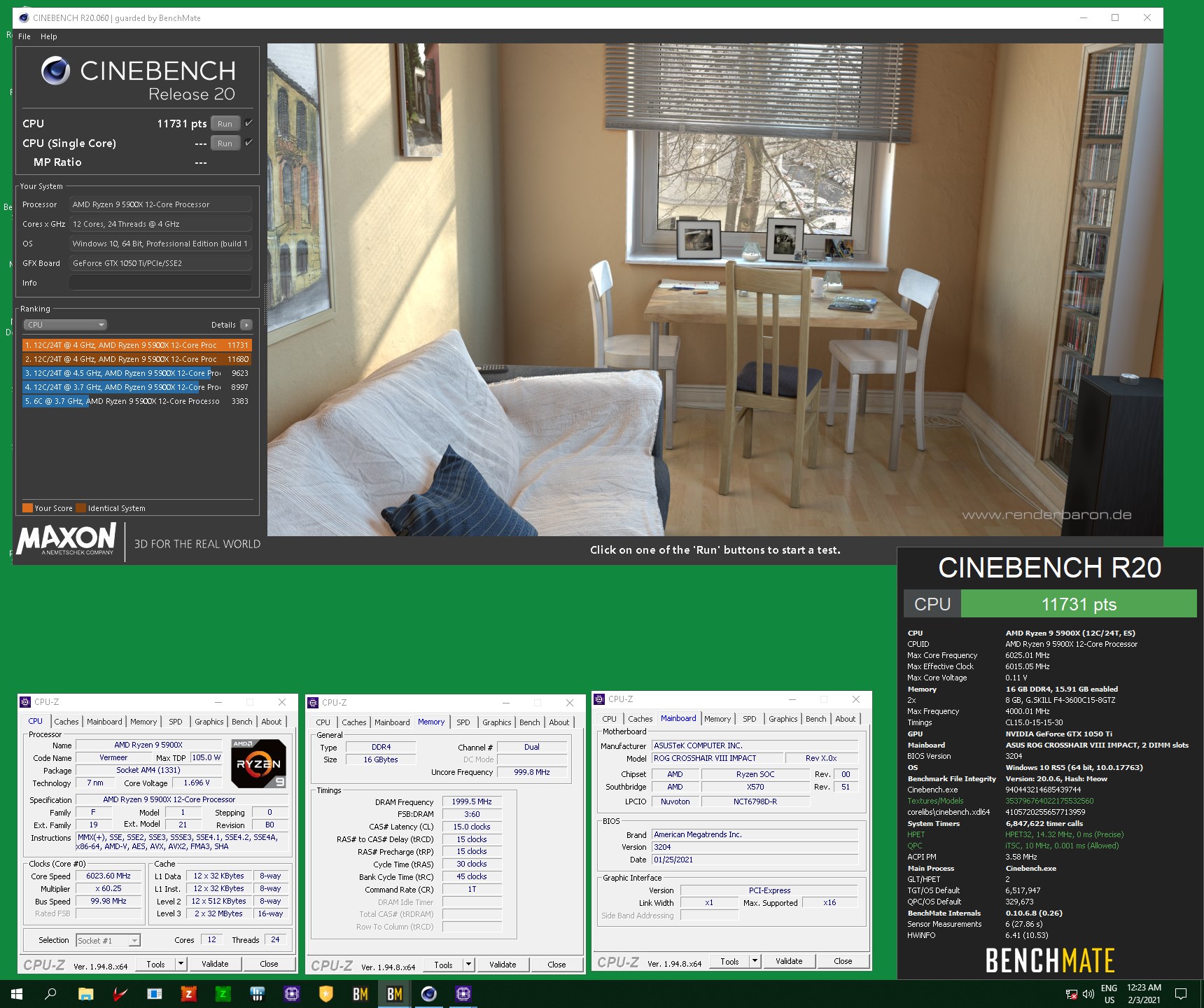The image size is (1204, 1008).
Task: Open first purple CPU-Z taskbar icon
Action: tap(291, 994)
